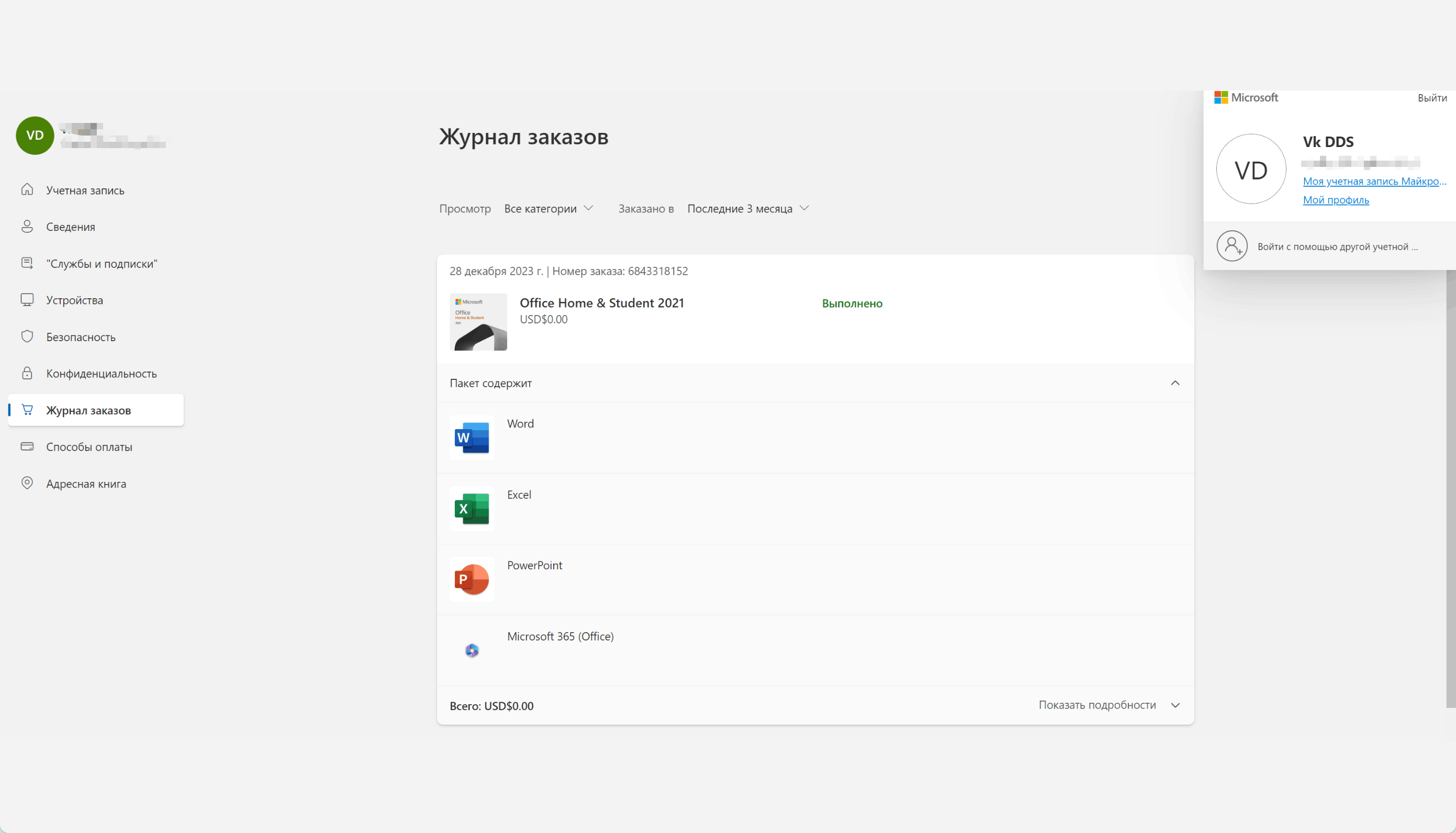Click the Word app icon
Screen dimensions: 1456x833
coord(472,437)
